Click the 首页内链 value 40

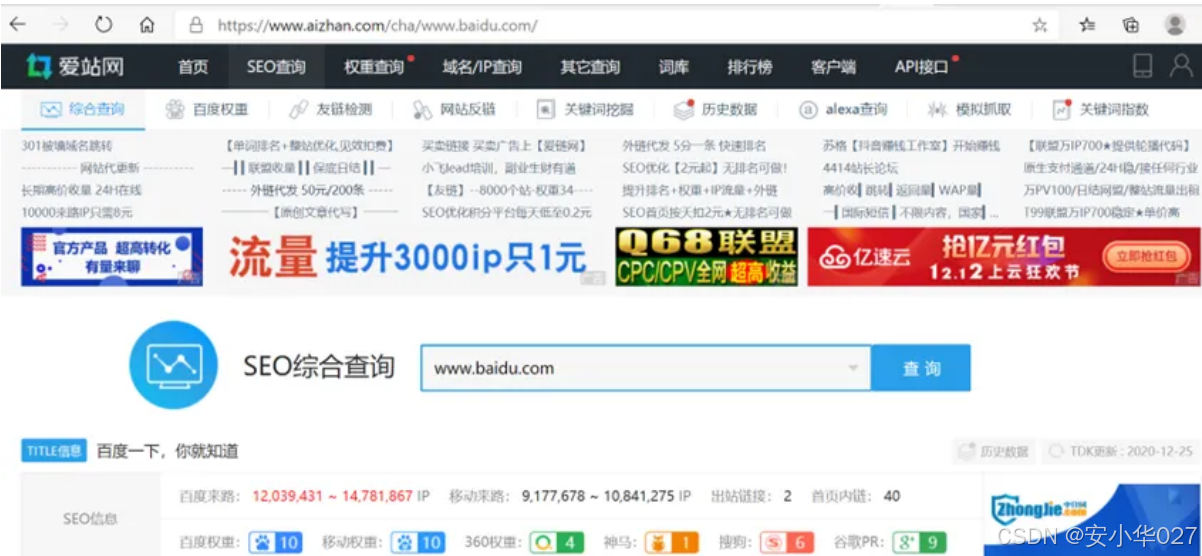(892, 496)
